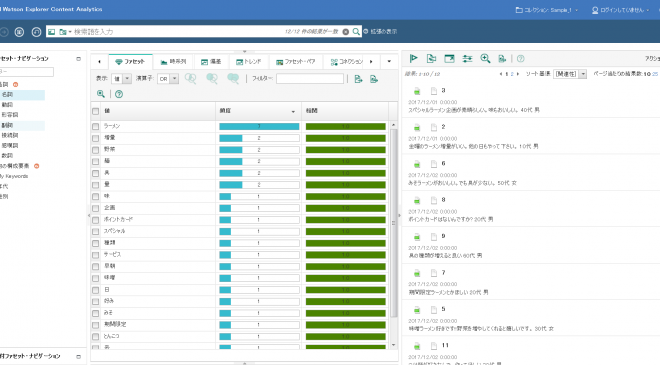Click the green icon on result 9
The width and height of the screenshot is (660, 365).
[x=417, y=237]
